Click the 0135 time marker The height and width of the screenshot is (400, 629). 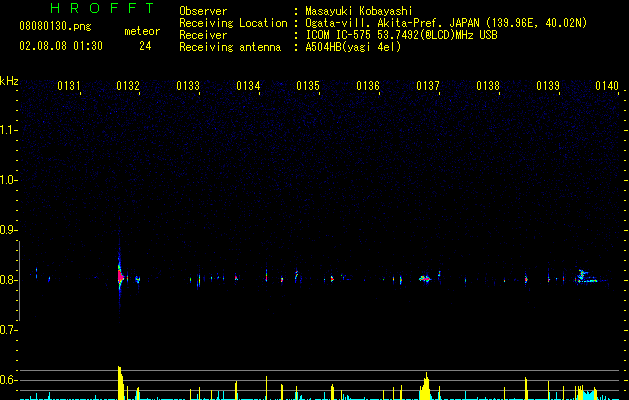point(308,86)
